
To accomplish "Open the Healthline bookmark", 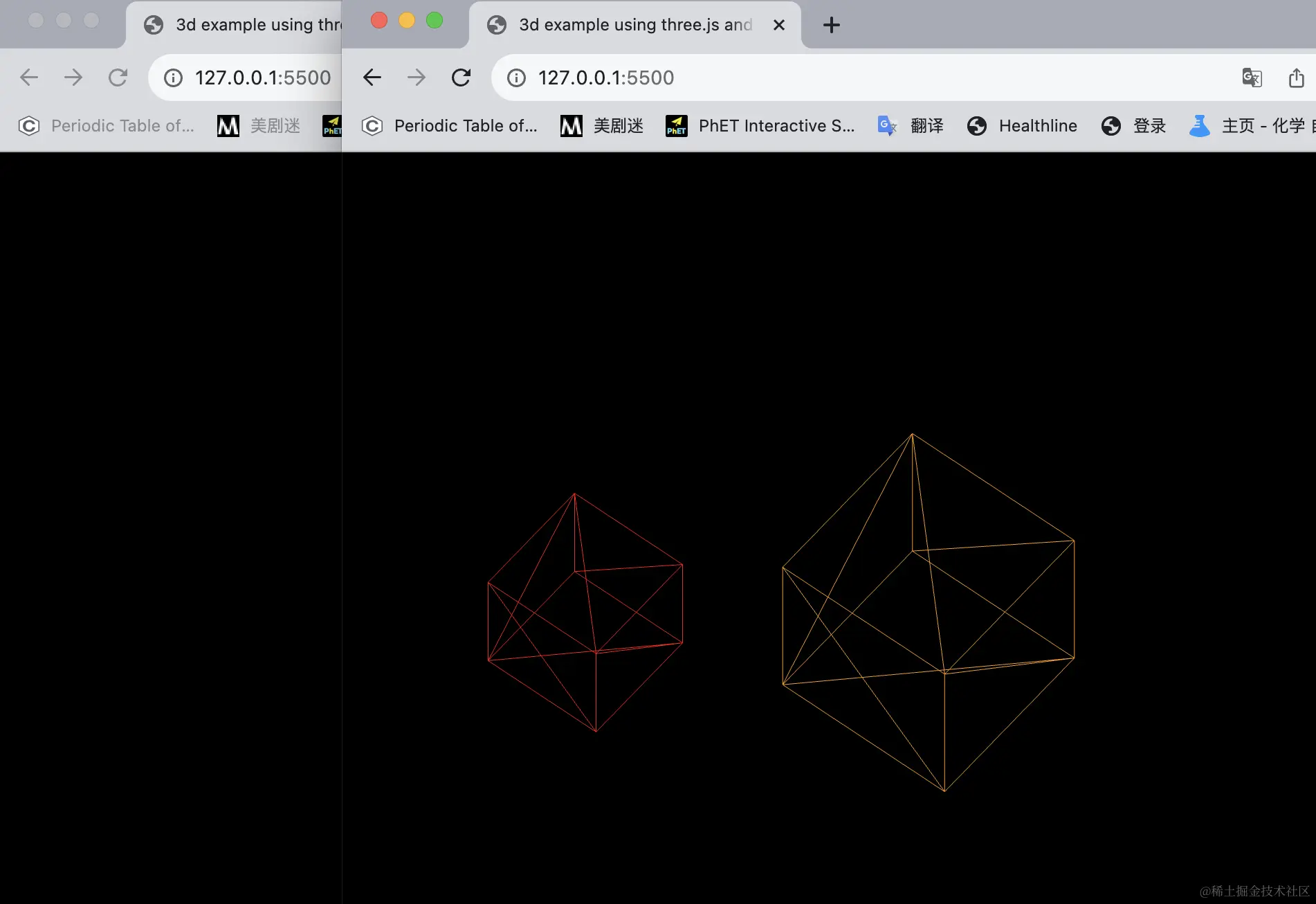I will [1022, 126].
